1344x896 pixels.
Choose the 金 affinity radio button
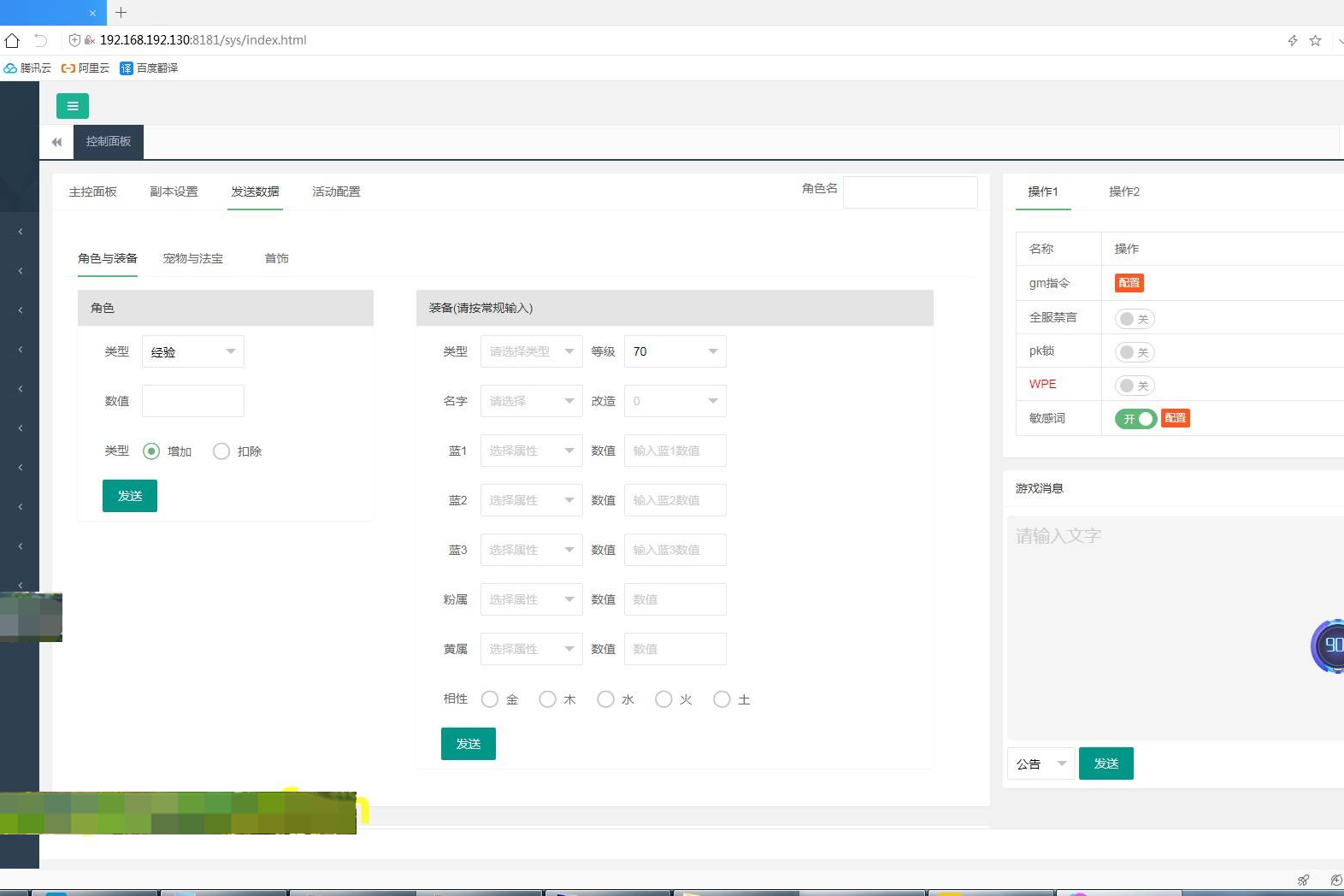pyautogui.click(x=490, y=699)
